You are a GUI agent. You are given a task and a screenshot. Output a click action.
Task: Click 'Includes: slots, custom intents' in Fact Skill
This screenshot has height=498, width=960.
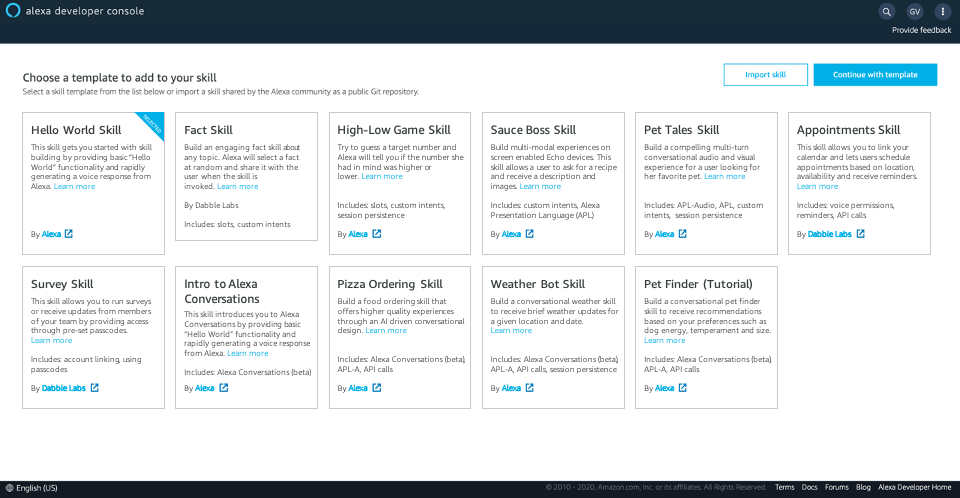[238, 224]
